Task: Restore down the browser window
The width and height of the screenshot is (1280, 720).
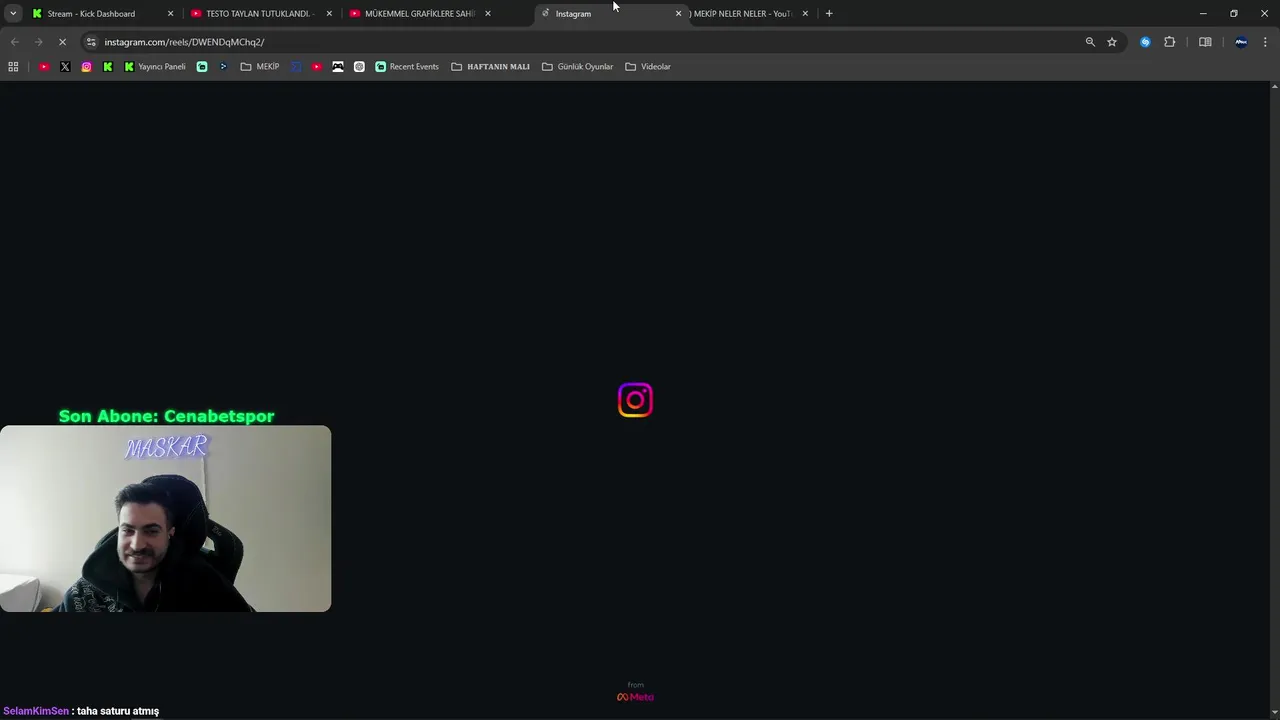Action: point(1234,13)
